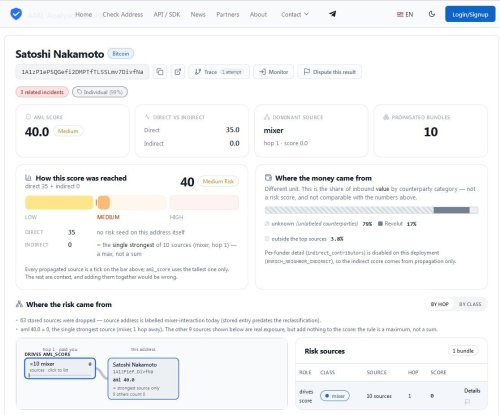
Task: Toggle dark mode moon icon
Action: [432, 14]
